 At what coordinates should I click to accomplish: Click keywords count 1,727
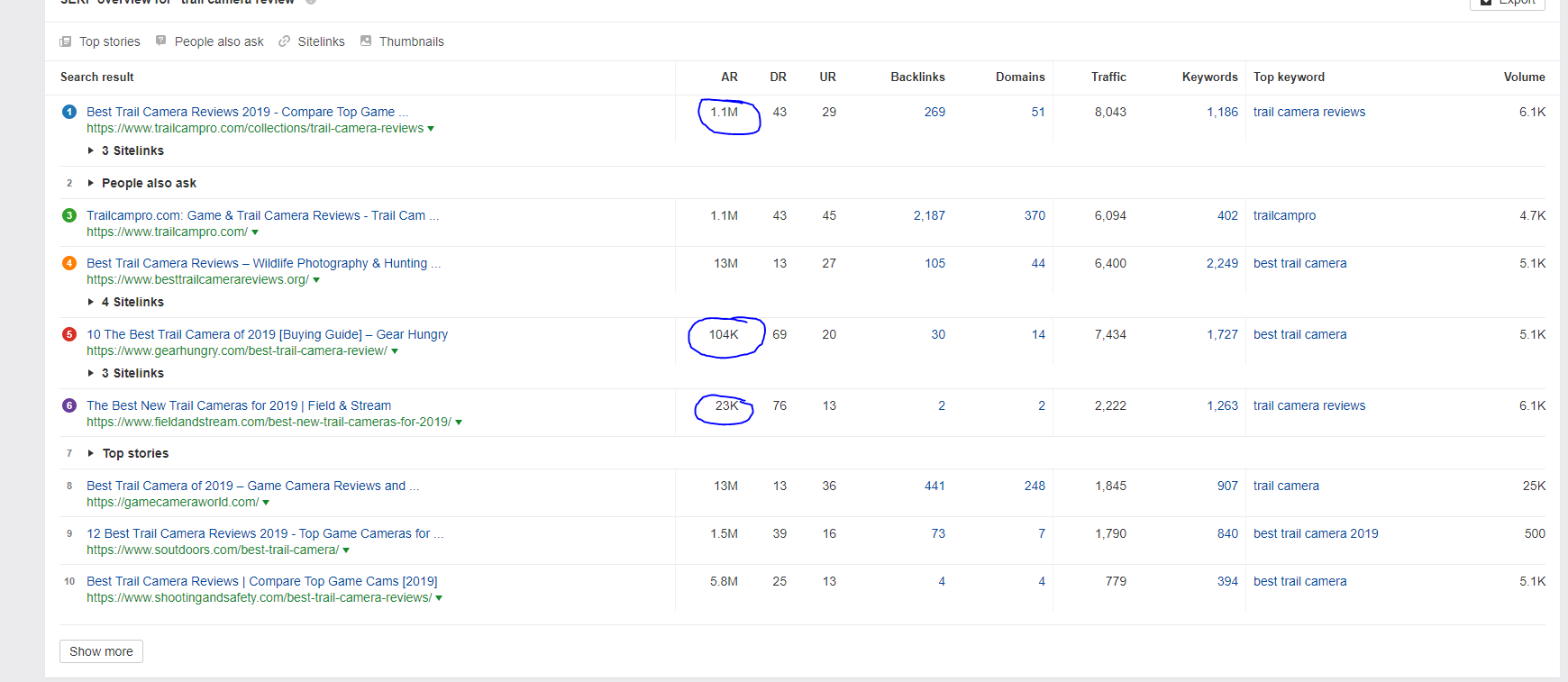tap(1223, 334)
